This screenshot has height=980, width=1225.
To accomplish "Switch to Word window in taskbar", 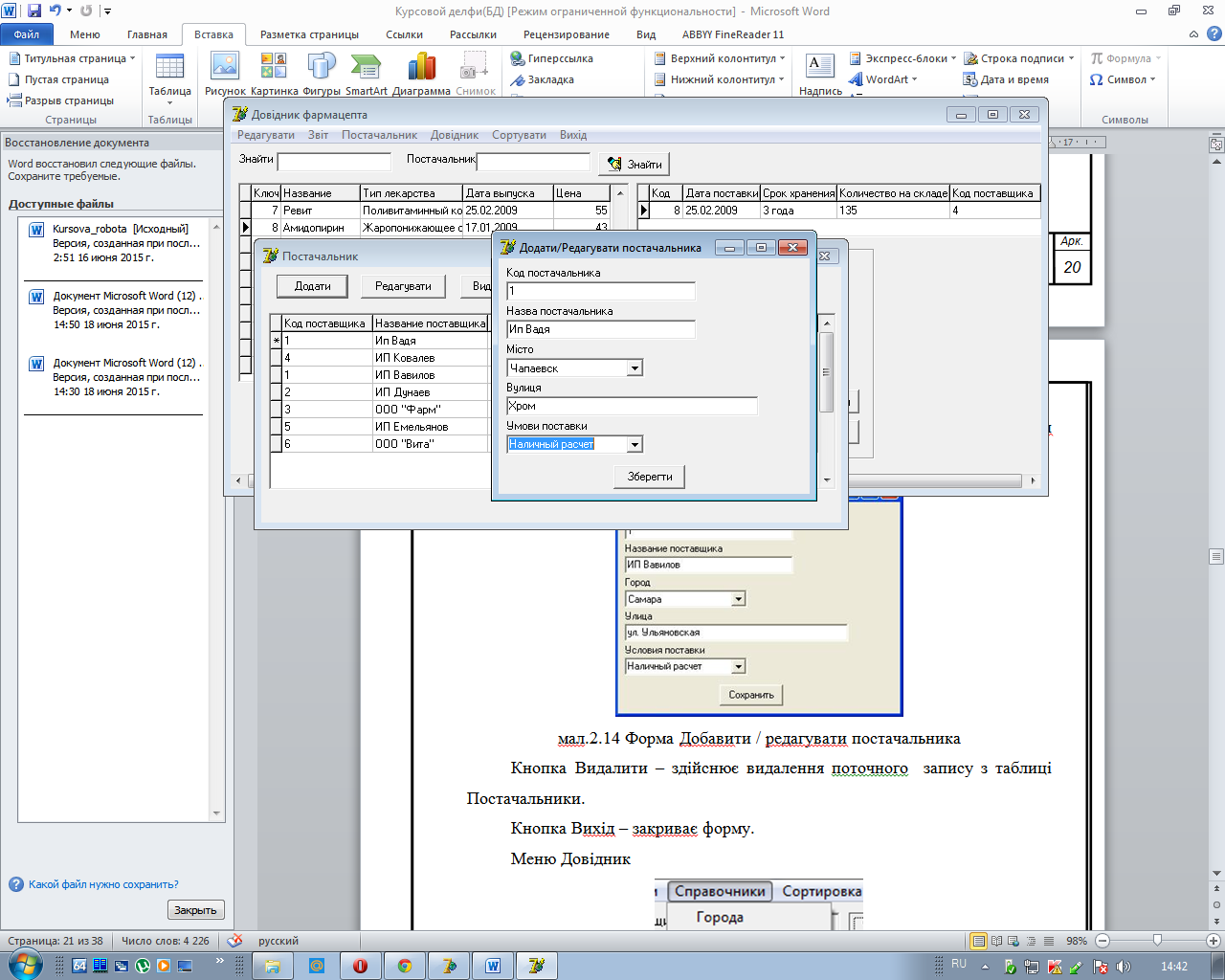I will point(493,966).
